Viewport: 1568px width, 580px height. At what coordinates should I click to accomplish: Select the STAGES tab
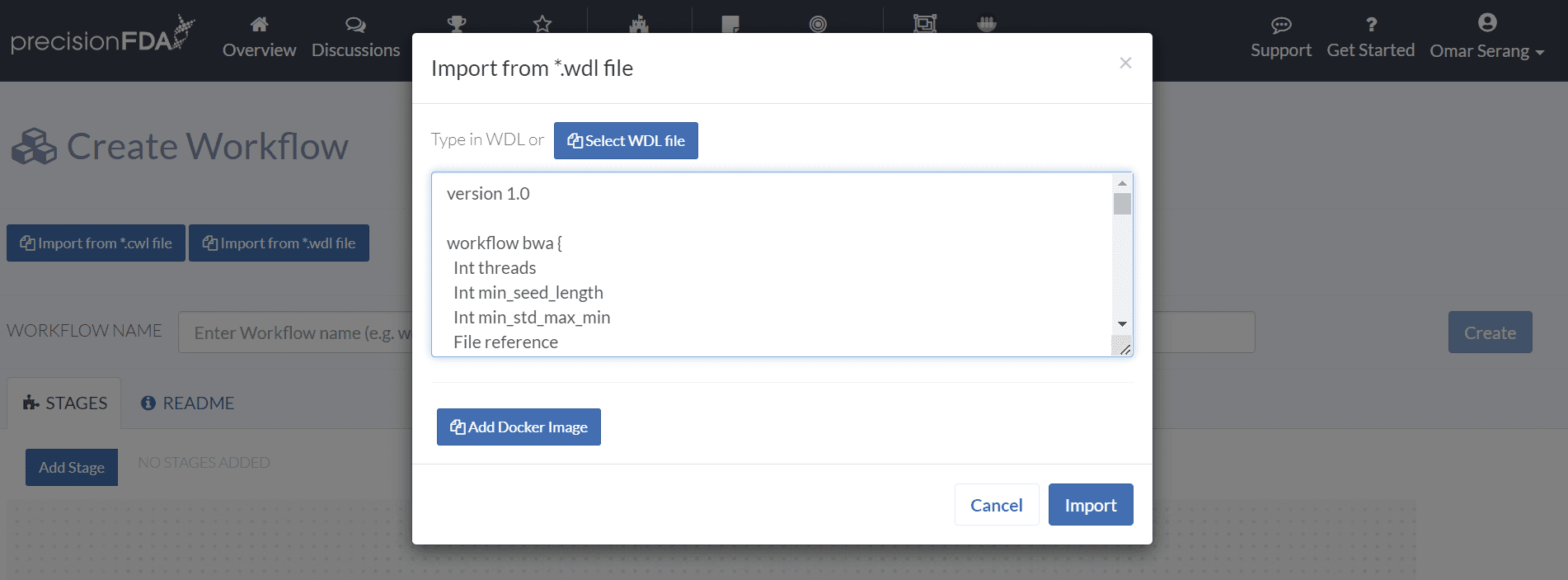click(65, 403)
